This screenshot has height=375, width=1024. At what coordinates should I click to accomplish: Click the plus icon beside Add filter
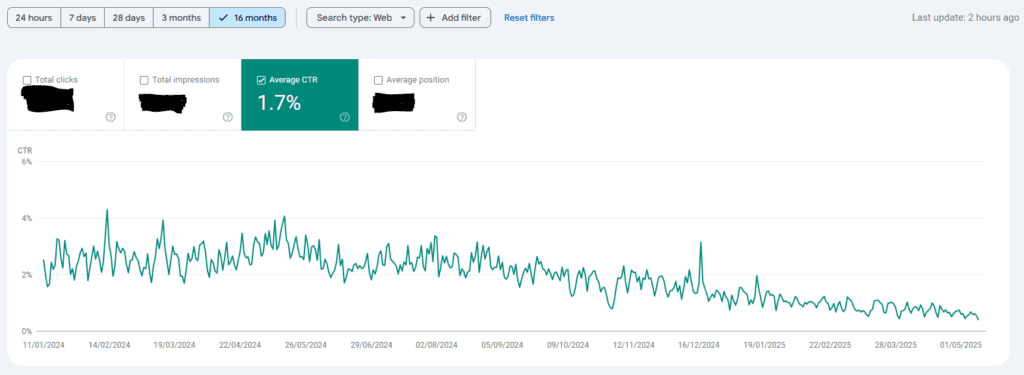click(x=431, y=18)
